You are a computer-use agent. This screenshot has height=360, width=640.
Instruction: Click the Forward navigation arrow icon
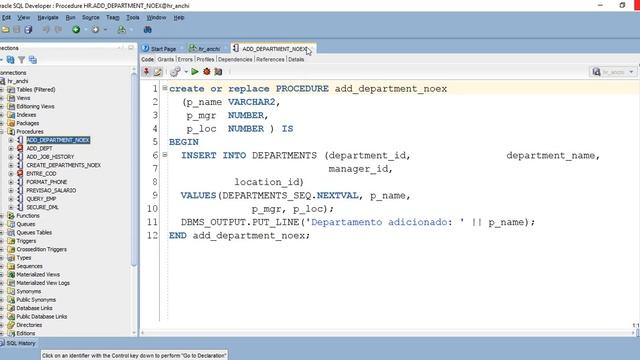tap(96, 29)
